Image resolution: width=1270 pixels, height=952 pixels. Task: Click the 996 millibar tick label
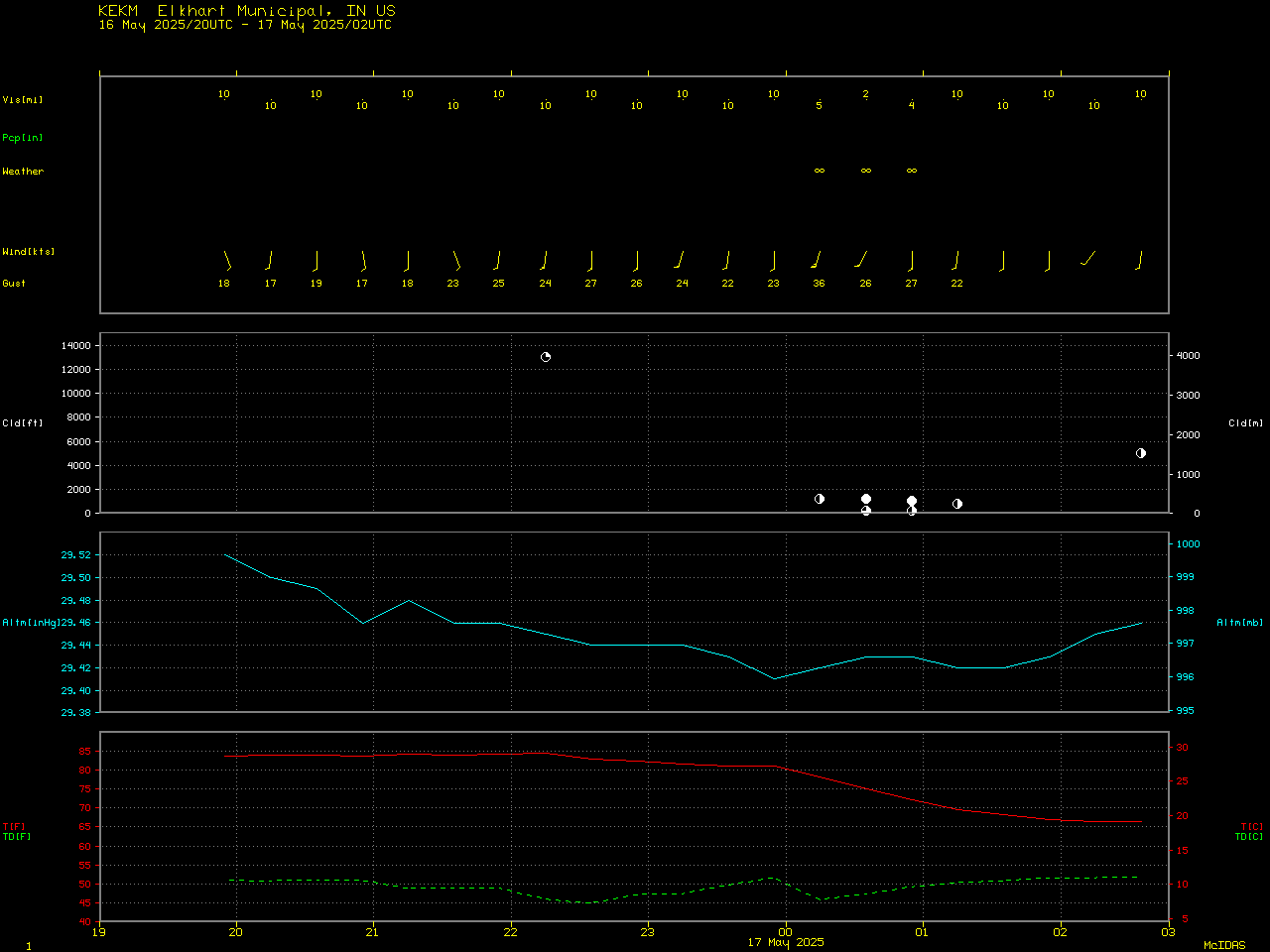click(1186, 677)
